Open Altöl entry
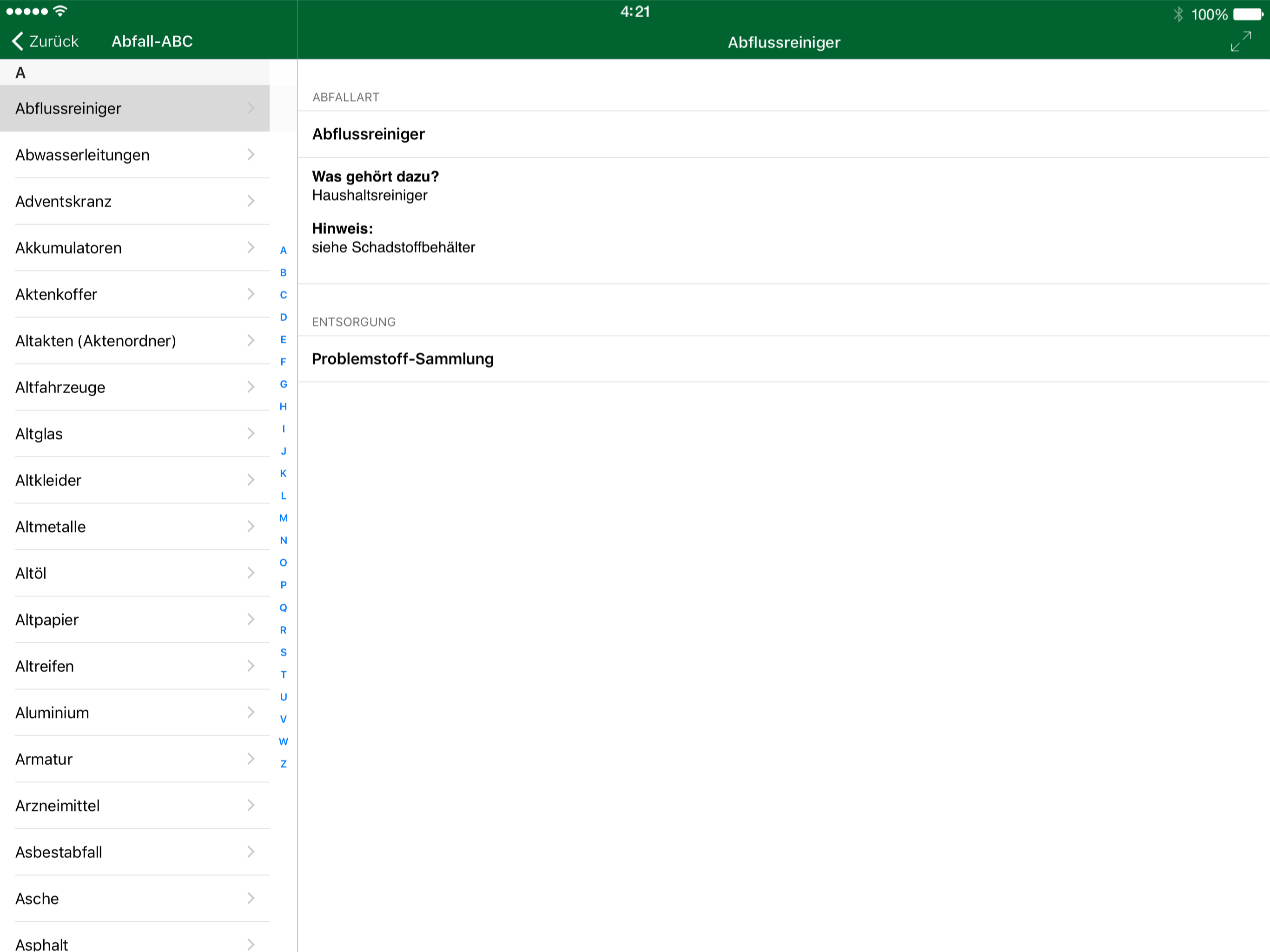This screenshot has height=952, width=1270. tap(134, 574)
